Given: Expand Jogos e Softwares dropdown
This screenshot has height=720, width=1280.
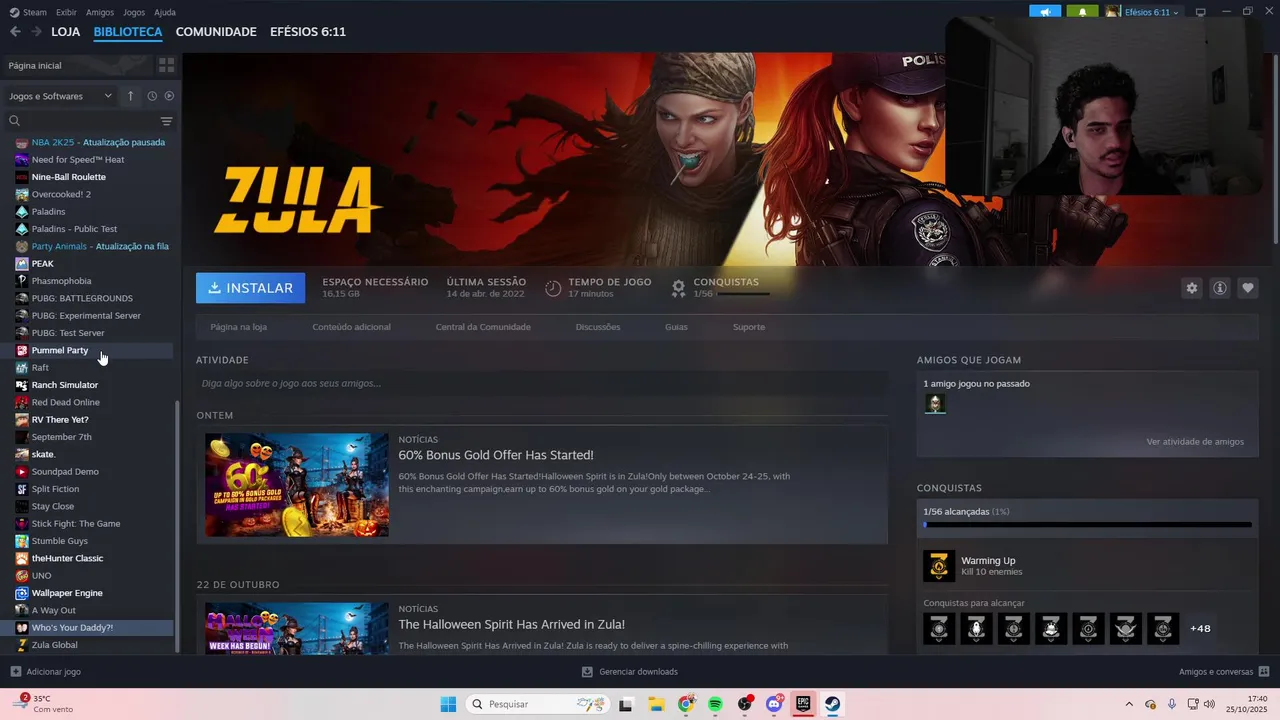Looking at the screenshot, I should [60, 96].
